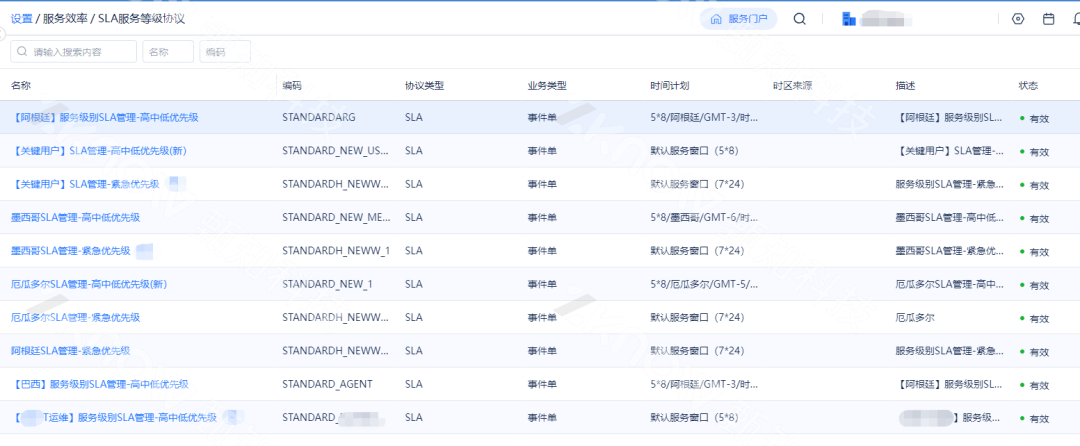Click the 名称 filter field
Viewport: 1080px width, 446px height.
tap(167, 52)
